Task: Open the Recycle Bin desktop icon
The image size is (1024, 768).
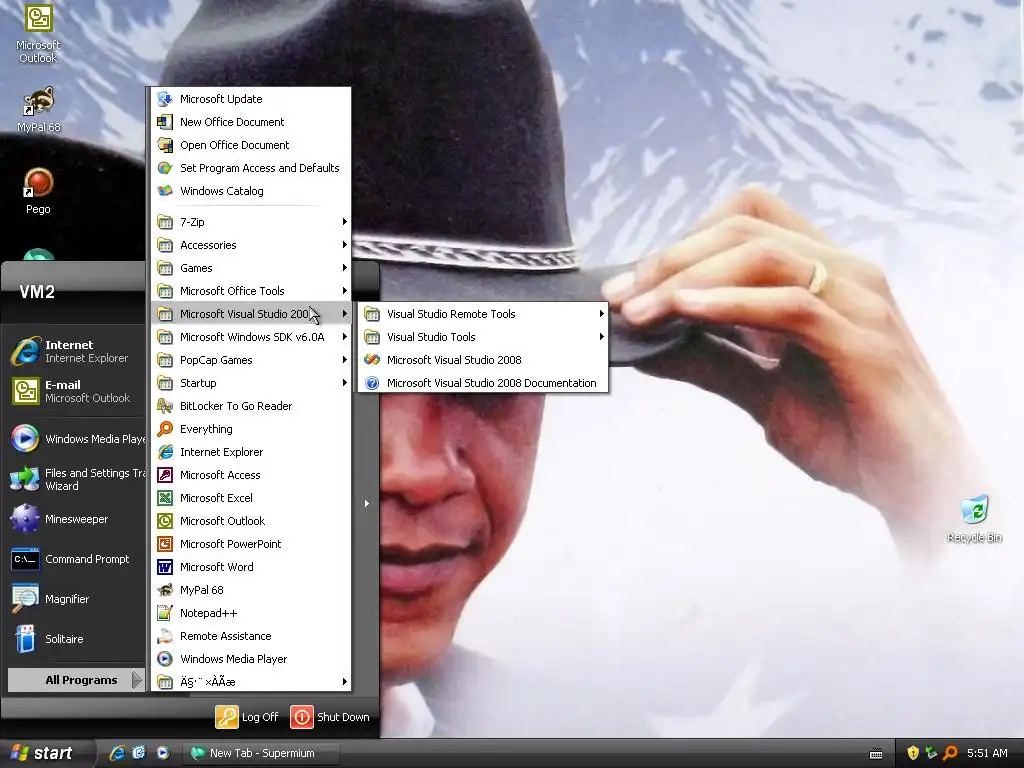Action: [974, 519]
